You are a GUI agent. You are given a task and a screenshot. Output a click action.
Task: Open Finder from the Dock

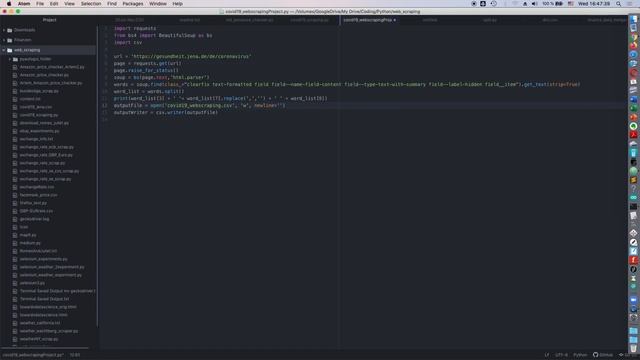point(633,19)
